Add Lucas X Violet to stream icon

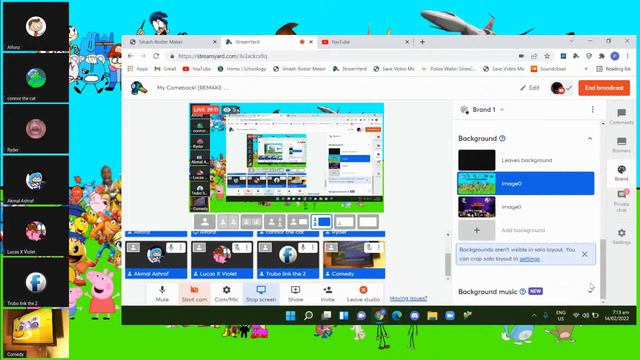(x=199, y=247)
